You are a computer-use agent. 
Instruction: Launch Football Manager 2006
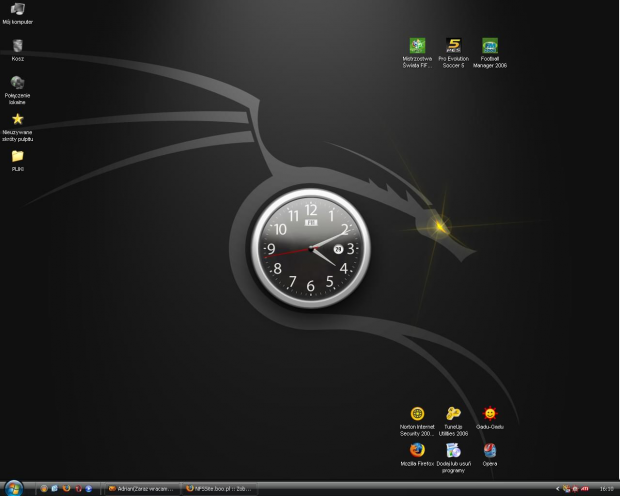(x=490, y=45)
